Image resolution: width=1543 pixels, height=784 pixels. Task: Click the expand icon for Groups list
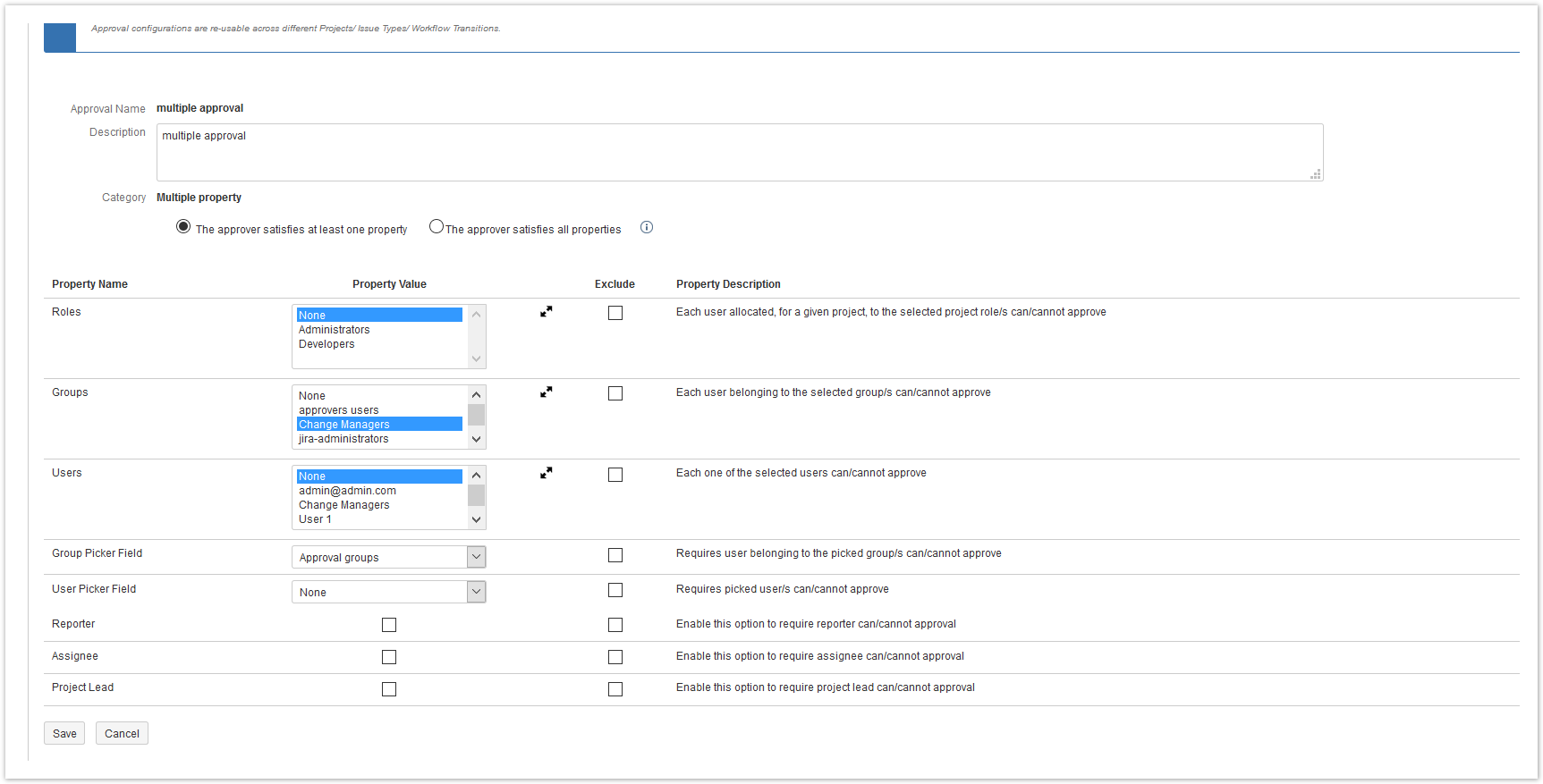pyautogui.click(x=546, y=392)
